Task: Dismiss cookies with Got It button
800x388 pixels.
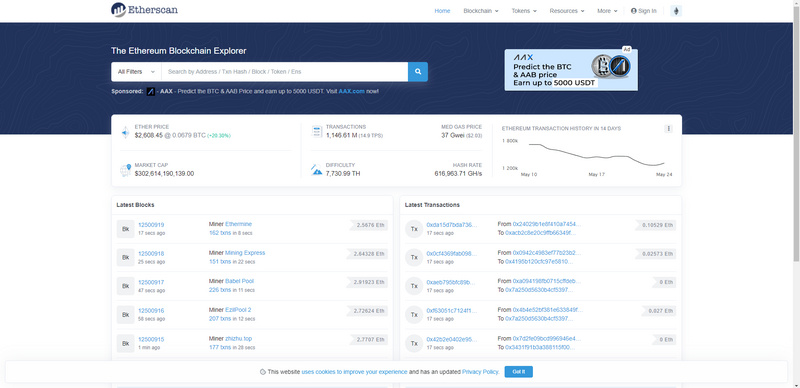Action: click(x=518, y=372)
